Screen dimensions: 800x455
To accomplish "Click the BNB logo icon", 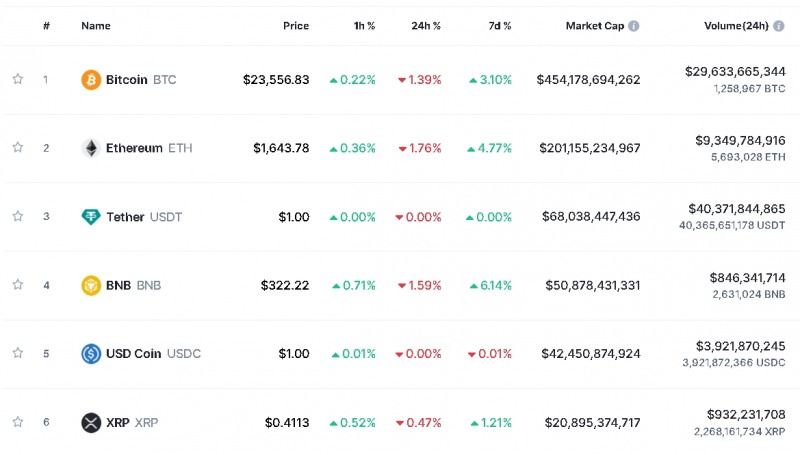I will [x=91, y=285].
